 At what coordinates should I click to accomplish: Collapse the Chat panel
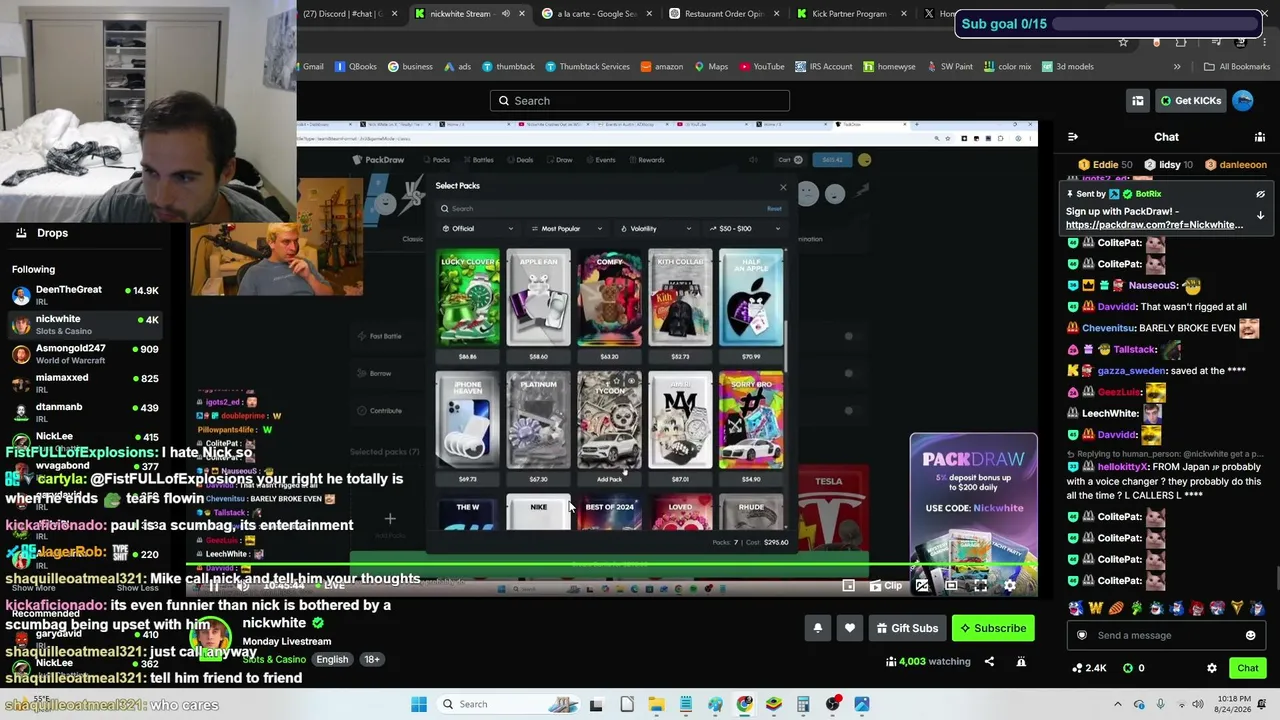[x=1073, y=137]
